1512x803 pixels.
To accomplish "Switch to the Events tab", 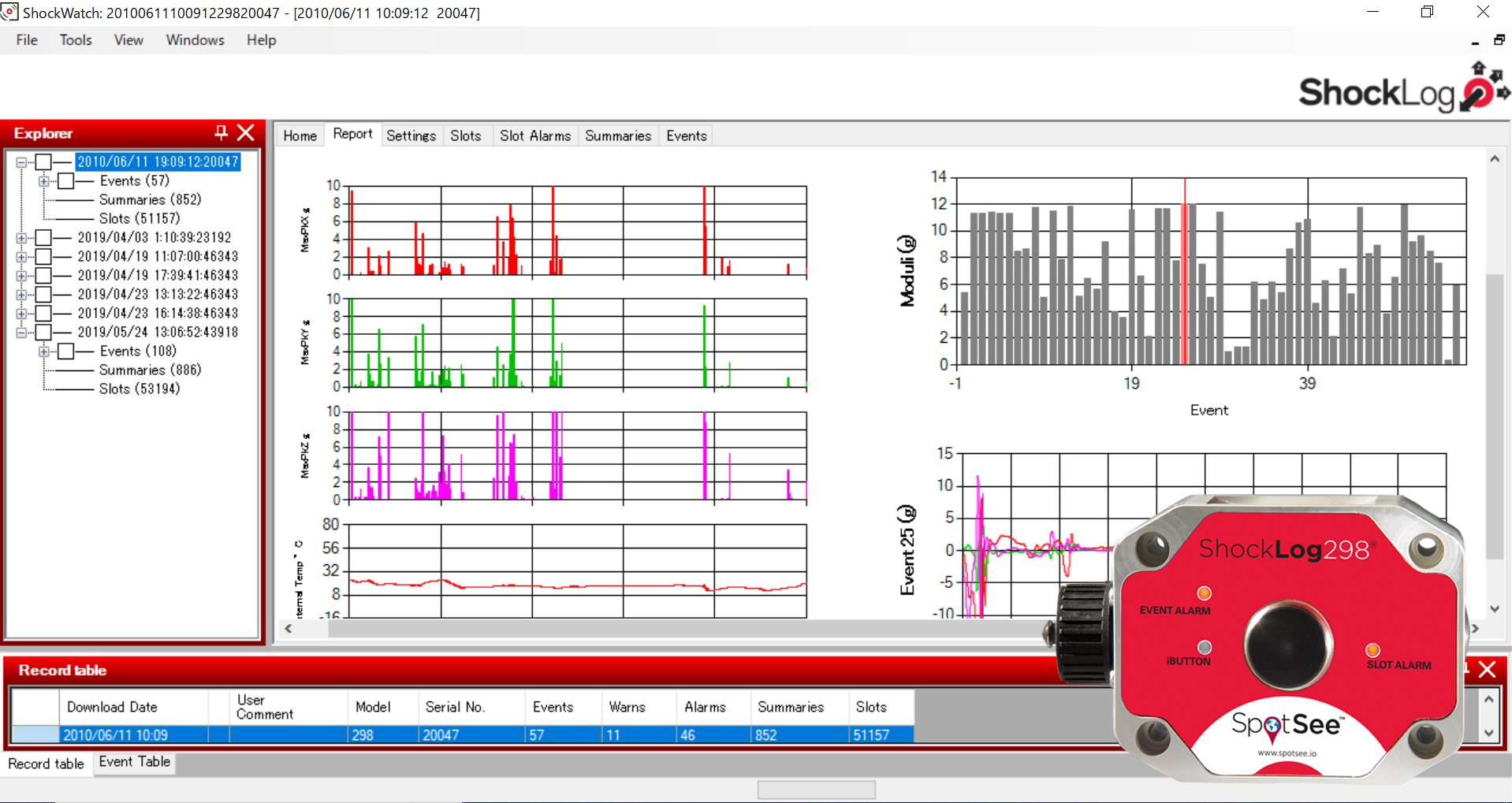I will click(687, 136).
